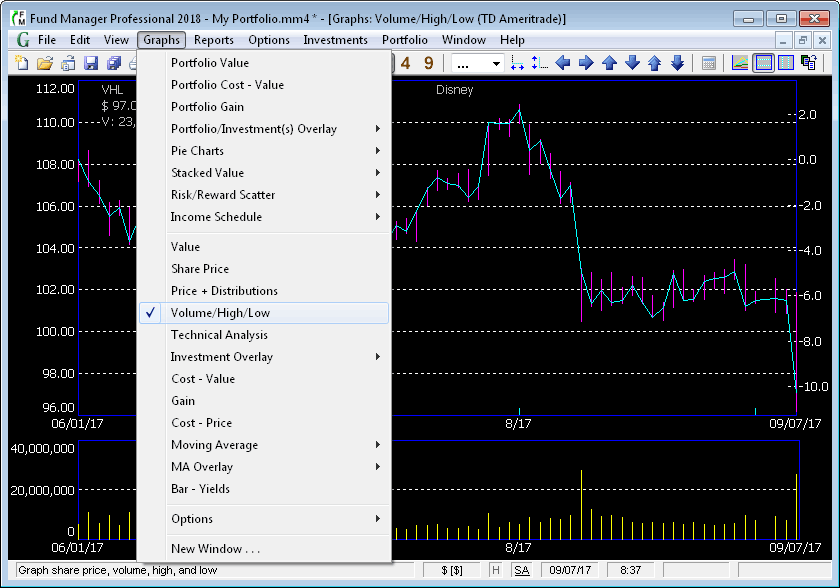Open the View menu
This screenshot has width=840, height=588.
click(x=116, y=40)
